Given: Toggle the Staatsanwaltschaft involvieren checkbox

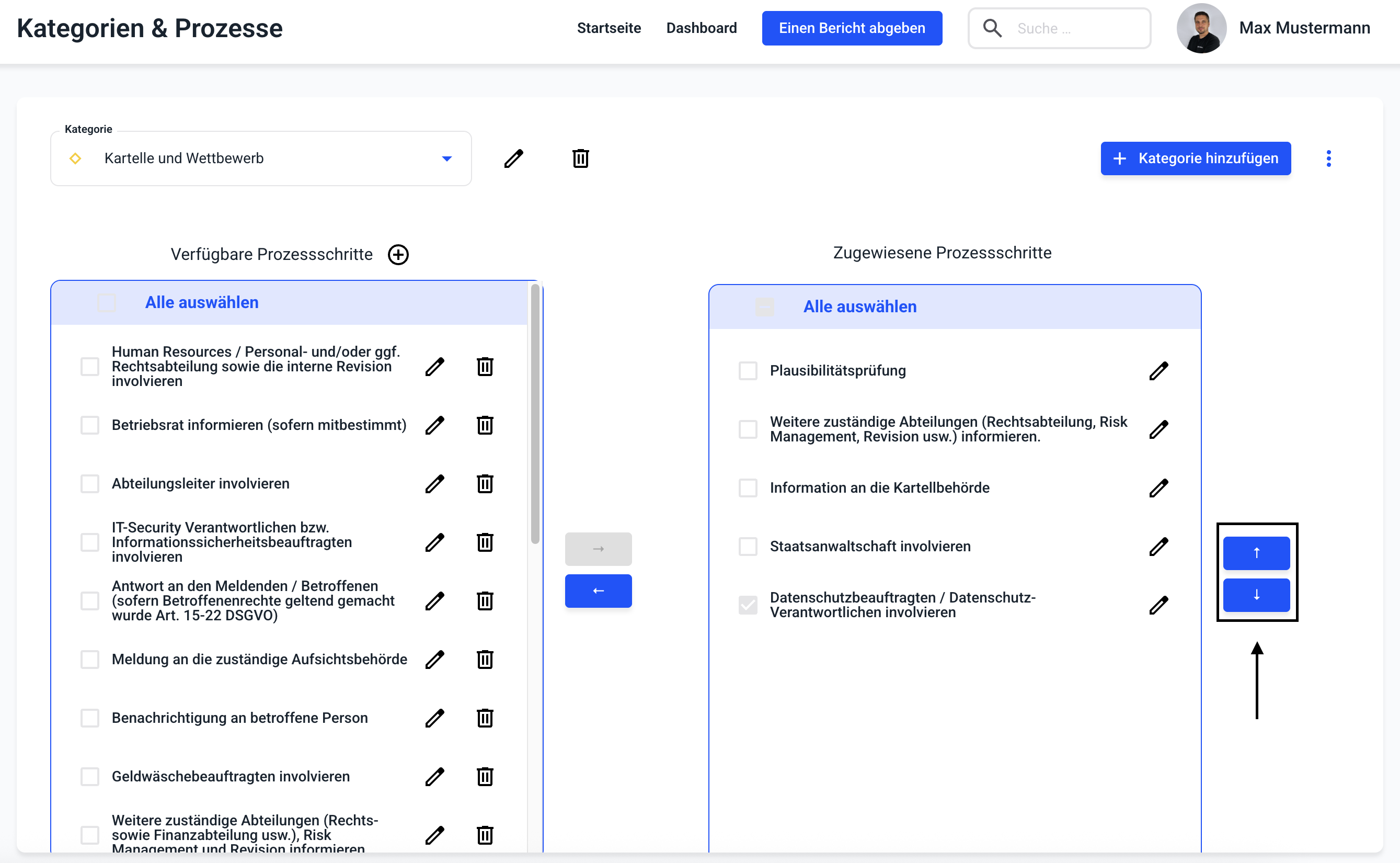Looking at the screenshot, I should 748,547.
